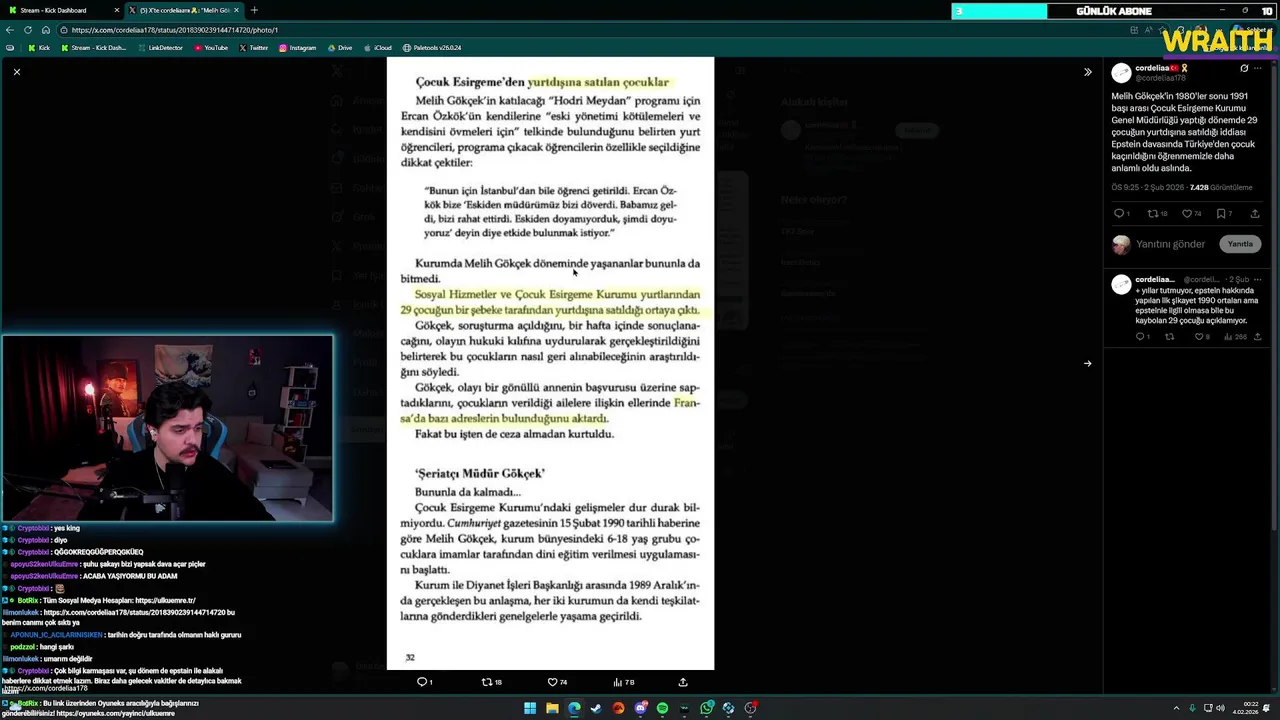Open the @cordeliaa178 handle link

[x=1161, y=78]
